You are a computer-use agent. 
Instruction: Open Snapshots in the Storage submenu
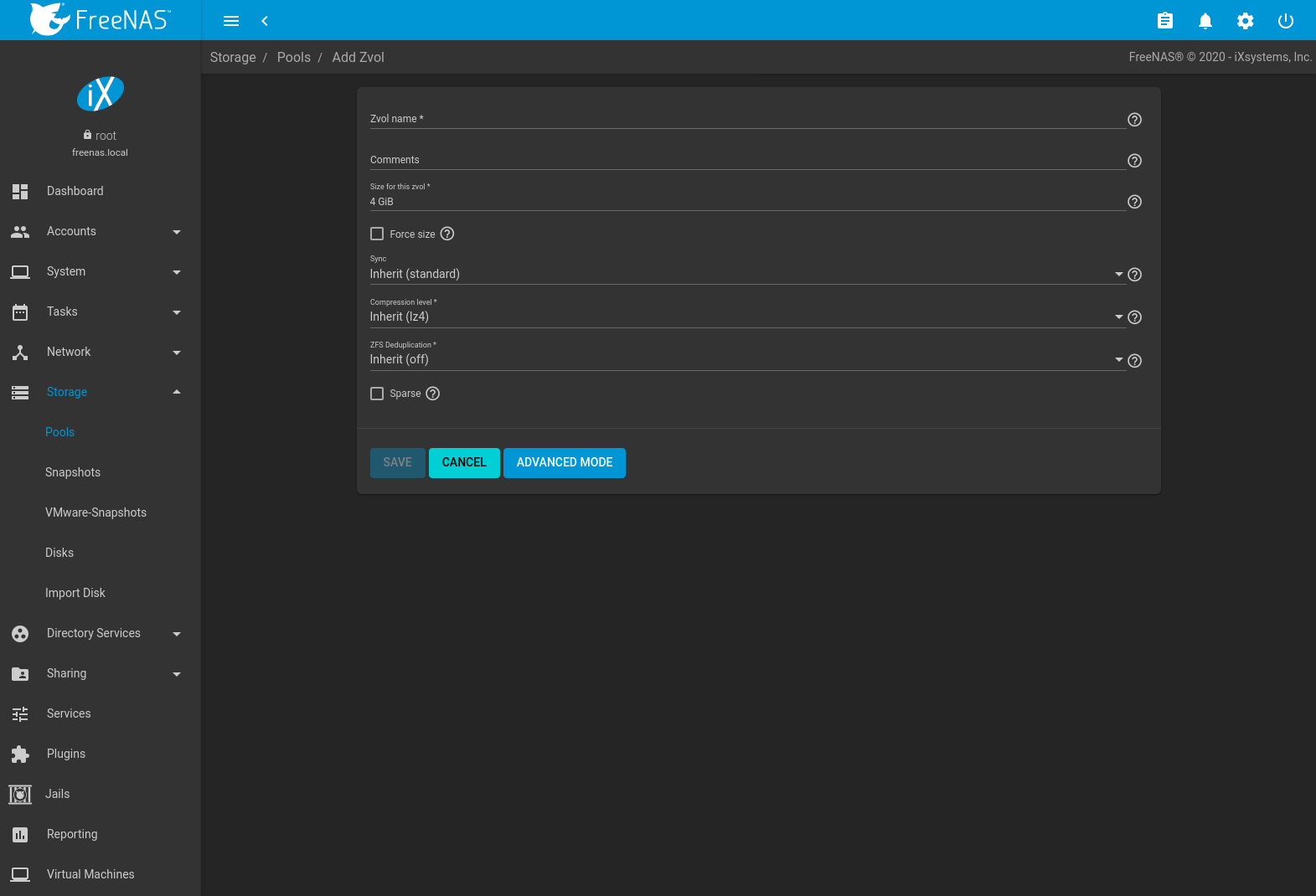[73, 472]
